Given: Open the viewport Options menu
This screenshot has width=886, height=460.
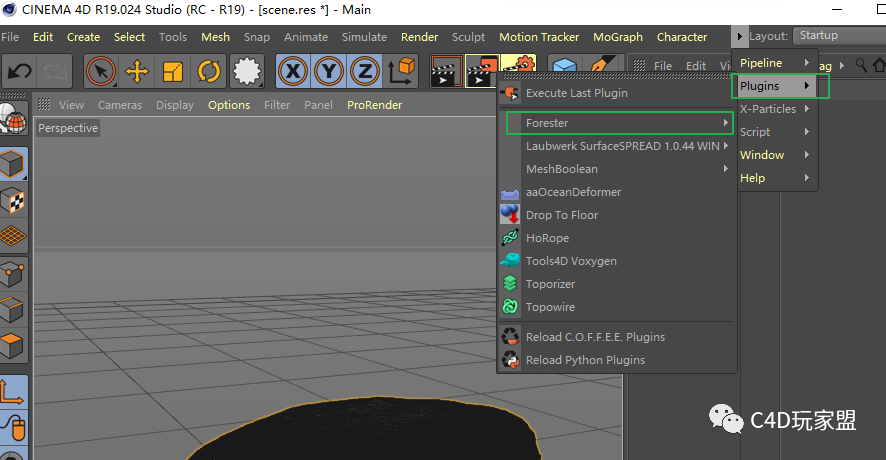Looking at the screenshot, I should point(229,105).
